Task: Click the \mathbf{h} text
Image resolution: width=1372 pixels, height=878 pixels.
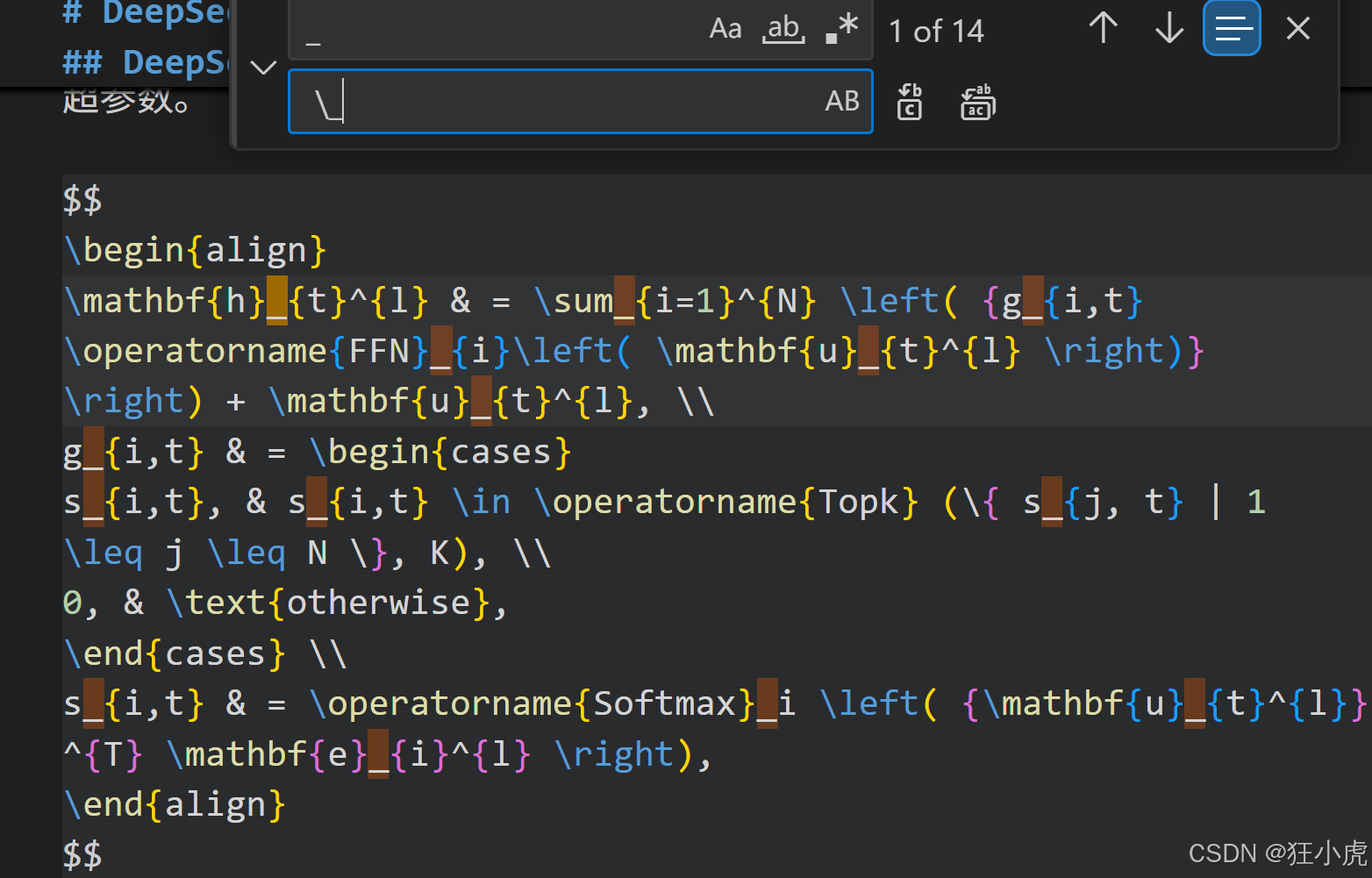Action: point(164,301)
